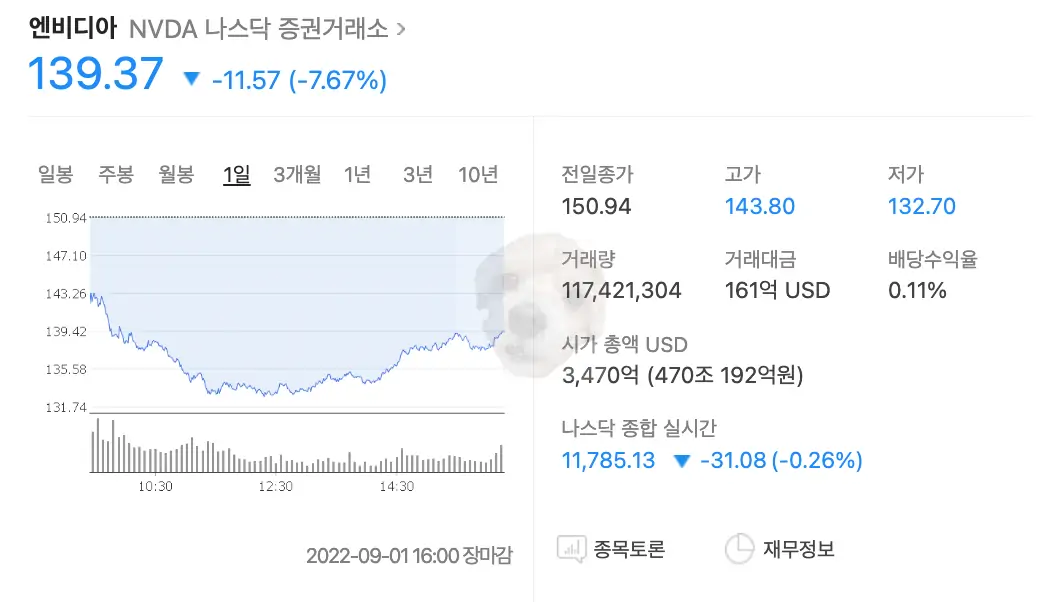
Task: Switch to the 1년 chart
Action: (358, 174)
